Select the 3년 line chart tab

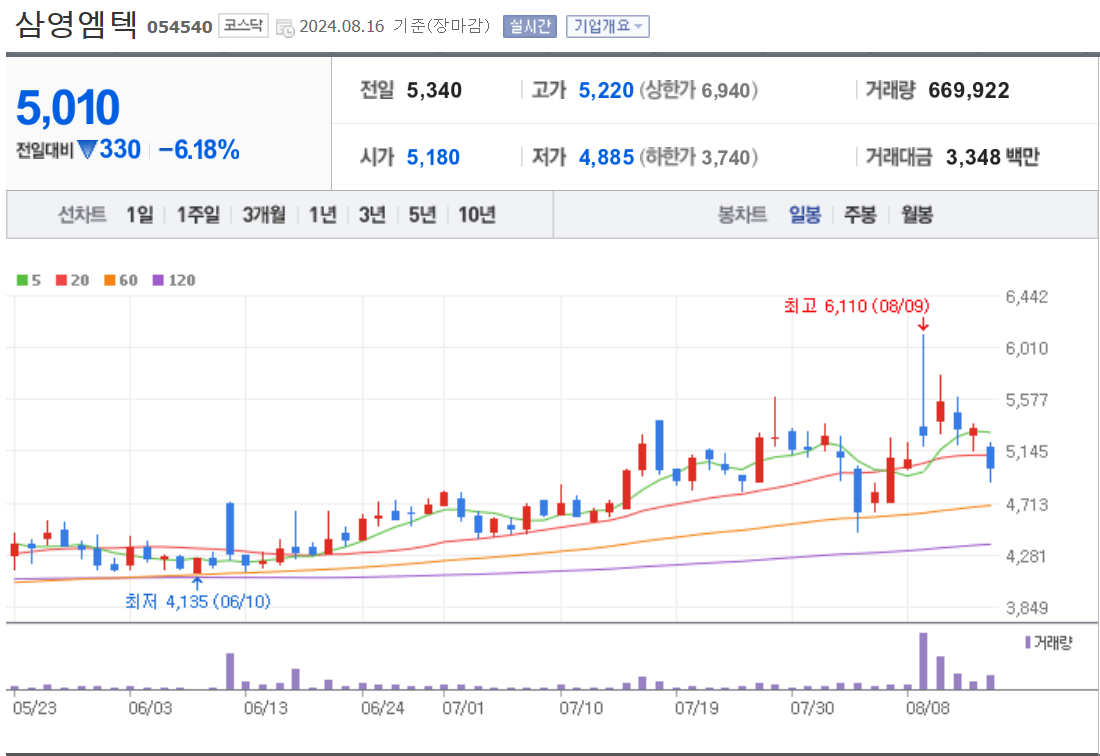coord(372,215)
